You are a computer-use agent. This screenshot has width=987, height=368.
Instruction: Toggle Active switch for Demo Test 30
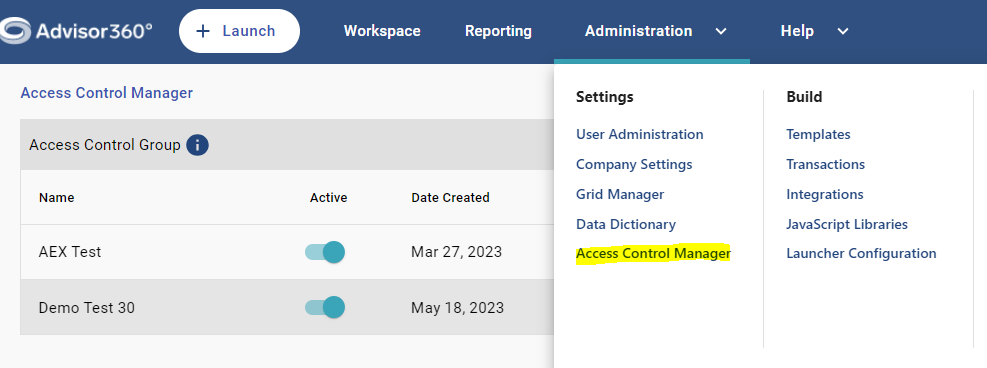point(325,308)
